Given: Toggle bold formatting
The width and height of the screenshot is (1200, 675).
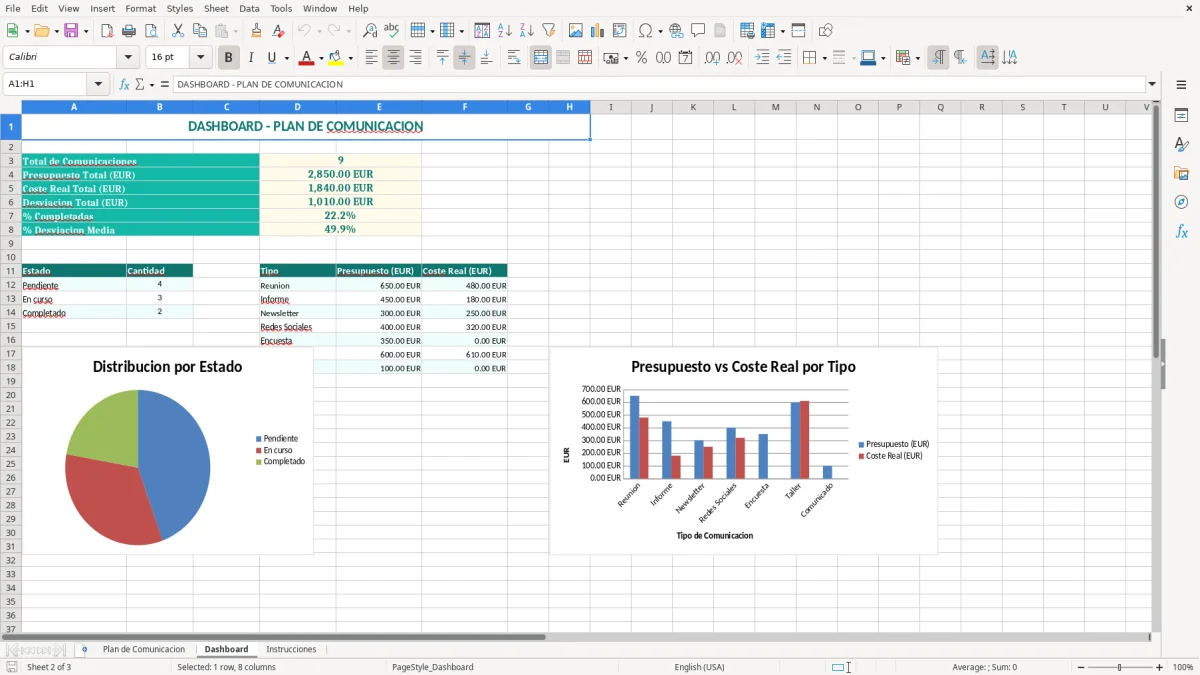Looking at the screenshot, I should (x=228, y=58).
